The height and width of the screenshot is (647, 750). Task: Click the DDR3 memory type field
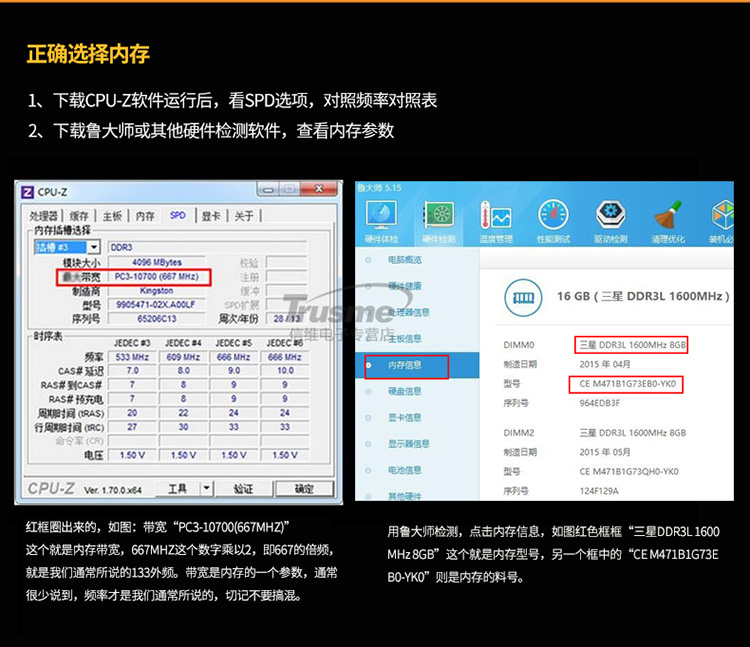click(207, 247)
